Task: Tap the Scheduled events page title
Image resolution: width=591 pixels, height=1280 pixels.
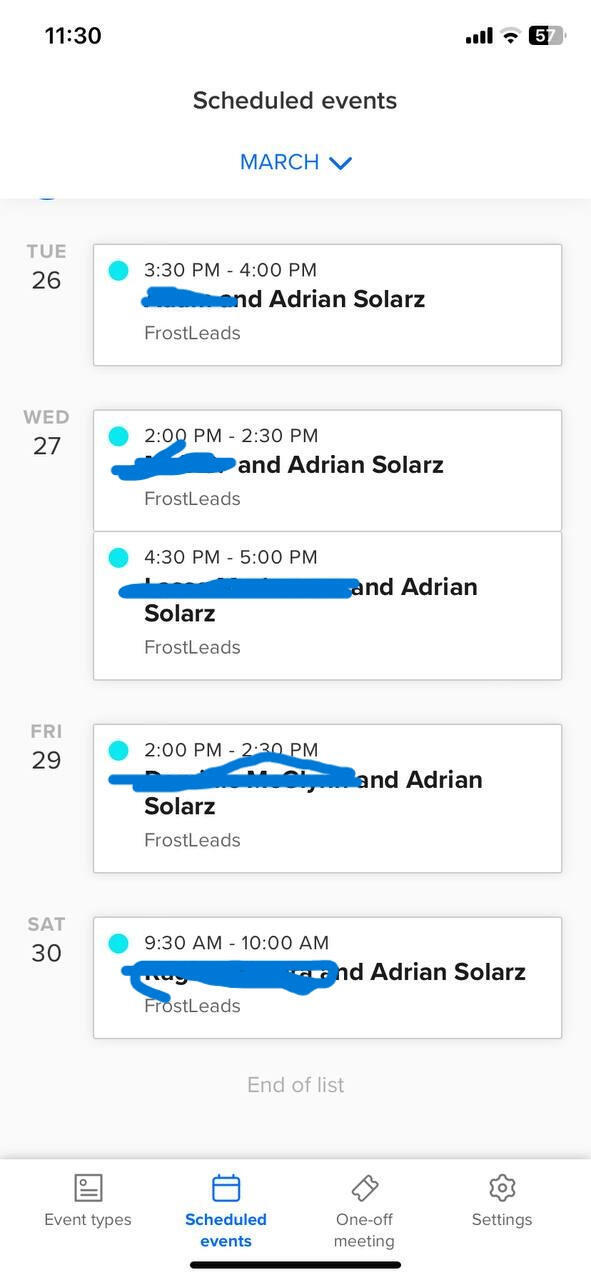Action: coord(295,101)
